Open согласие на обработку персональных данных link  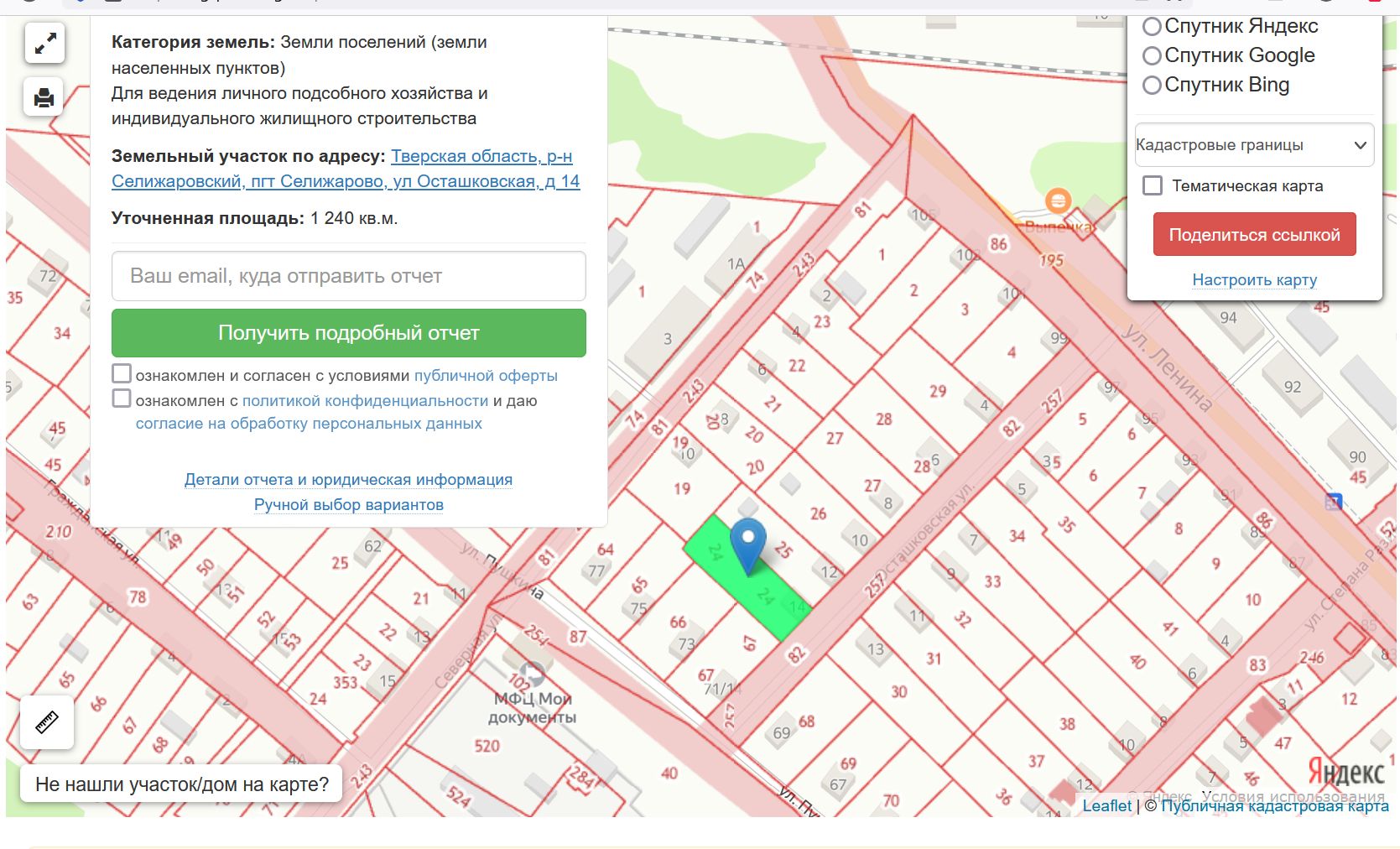coord(309,424)
